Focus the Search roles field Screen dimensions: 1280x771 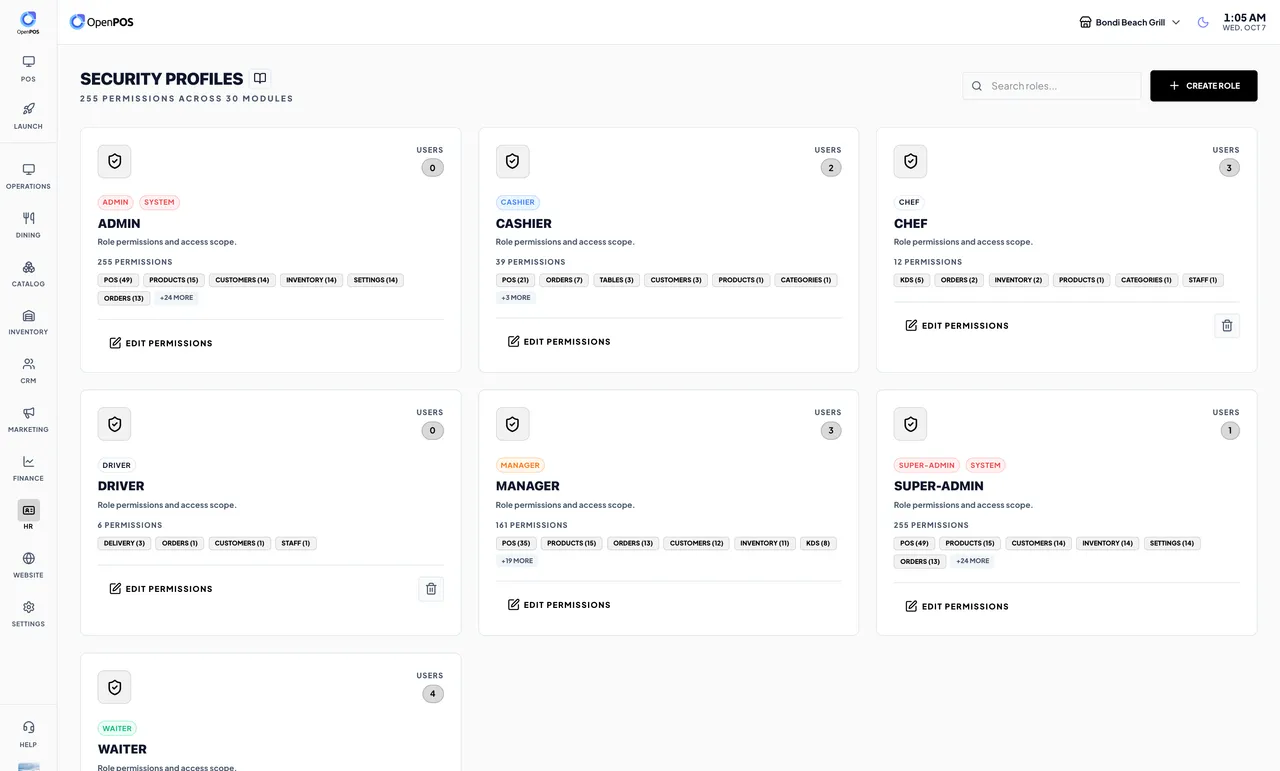tap(1052, 86)
